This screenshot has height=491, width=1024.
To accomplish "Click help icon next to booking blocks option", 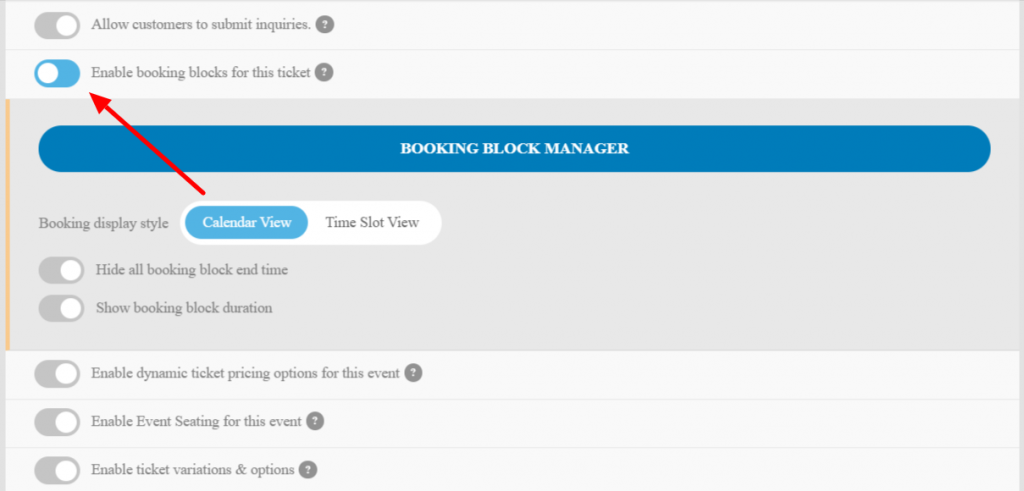I will point(324,72).
